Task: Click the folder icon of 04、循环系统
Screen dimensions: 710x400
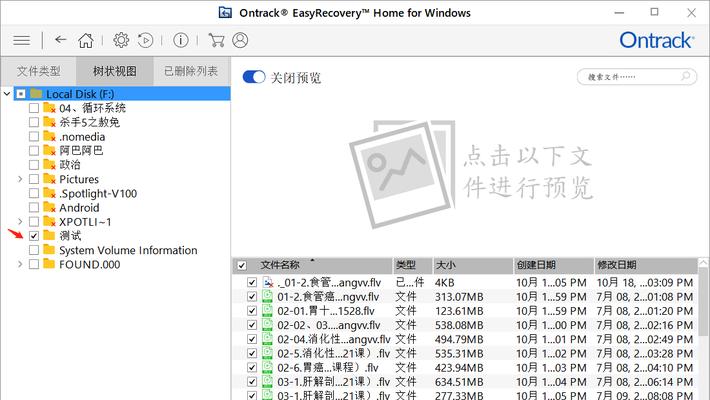Action: point(49,108)
